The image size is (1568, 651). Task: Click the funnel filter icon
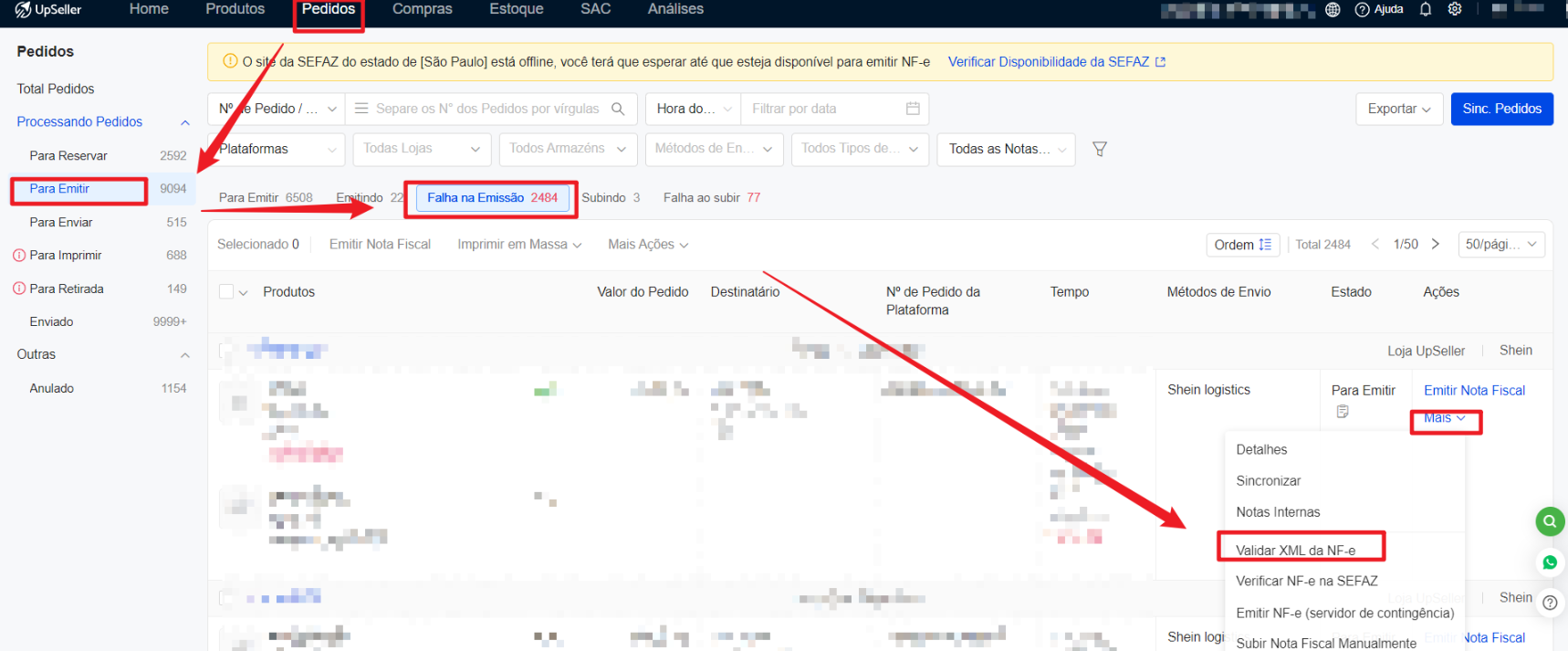click(x=1100, y=149)
